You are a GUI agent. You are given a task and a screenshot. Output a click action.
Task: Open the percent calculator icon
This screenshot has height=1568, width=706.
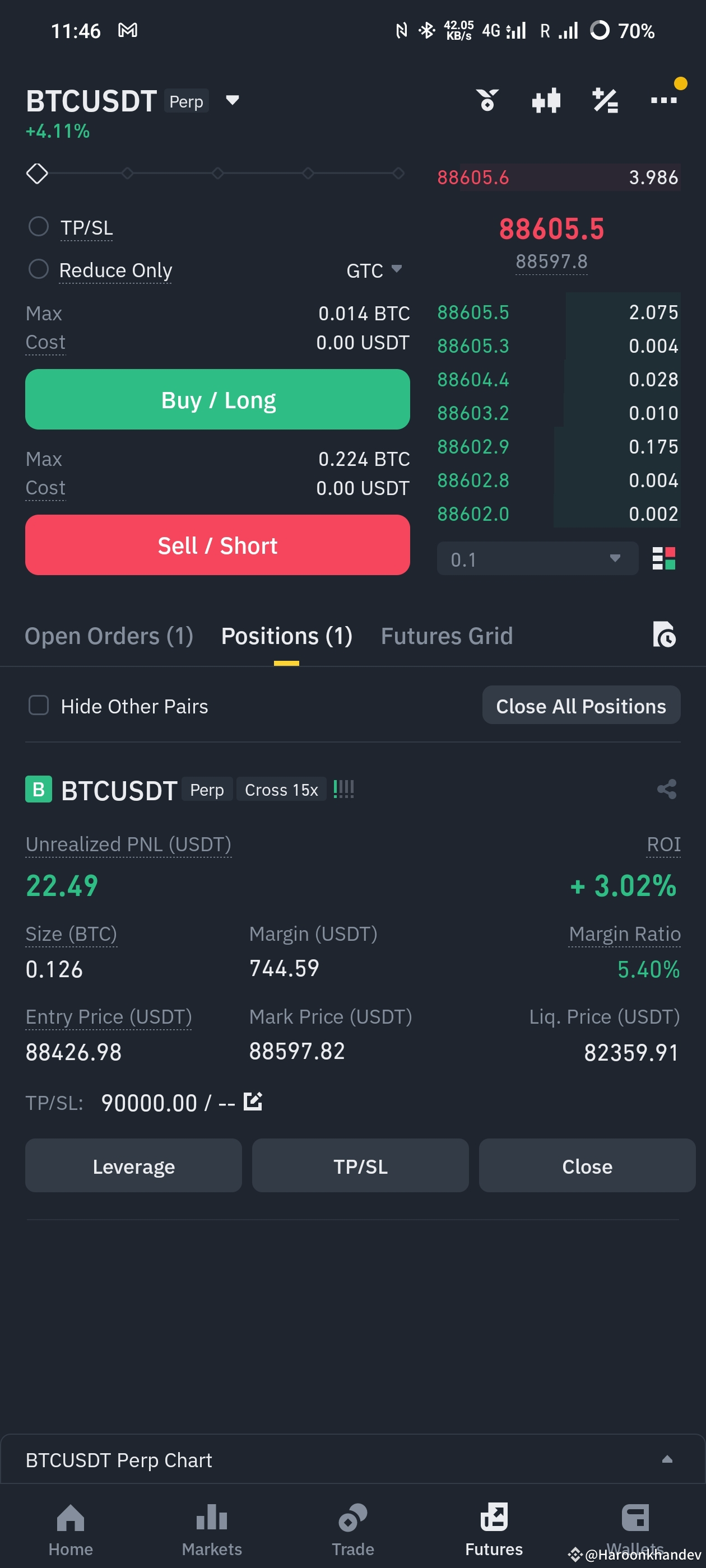click(605, 100)
